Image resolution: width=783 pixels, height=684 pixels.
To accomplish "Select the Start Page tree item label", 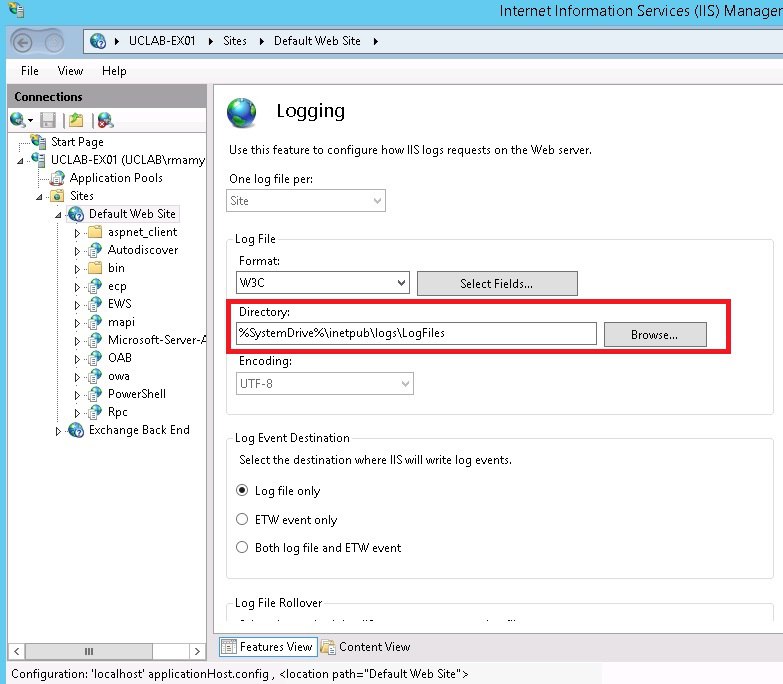I will click(77, 142).
